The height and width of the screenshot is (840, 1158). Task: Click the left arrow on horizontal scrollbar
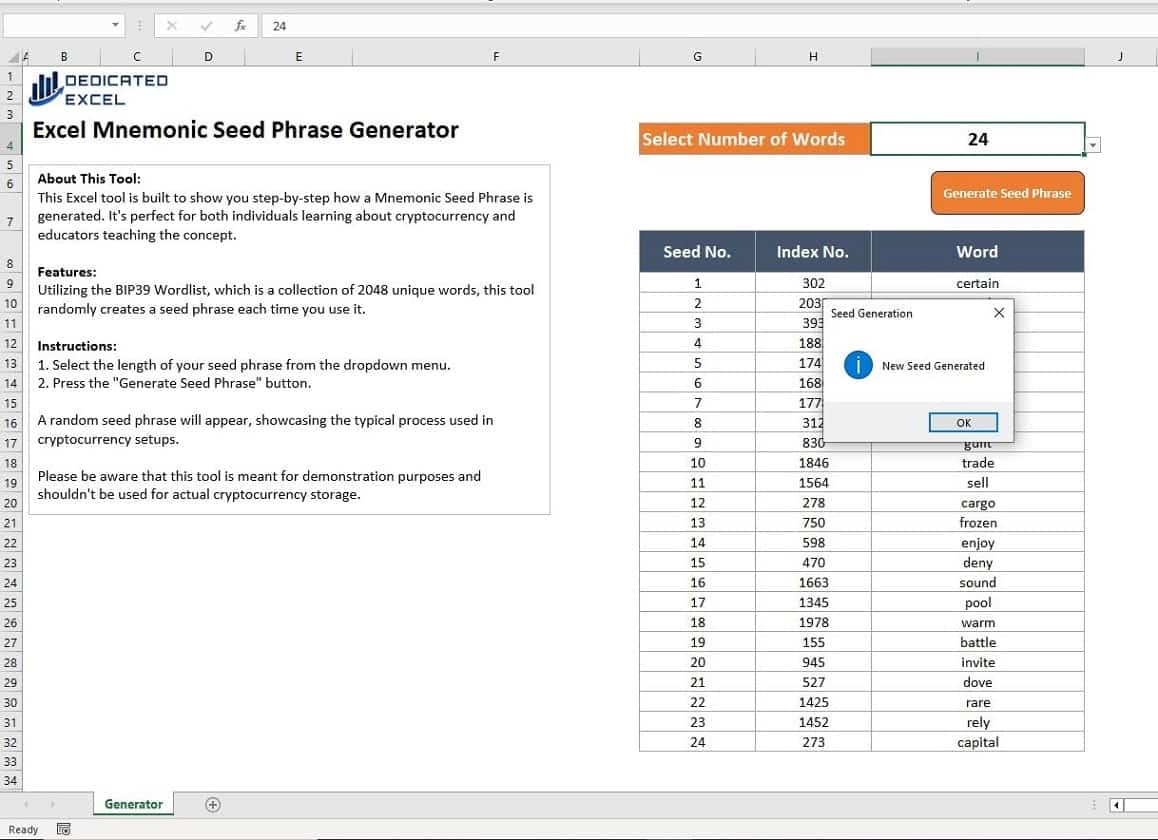point(1117,804)
